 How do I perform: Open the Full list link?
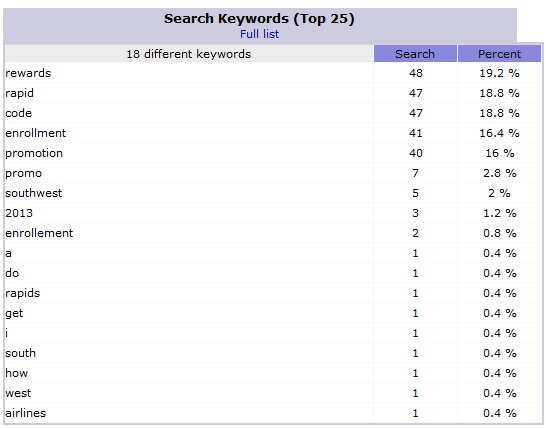tap(259, 34)
